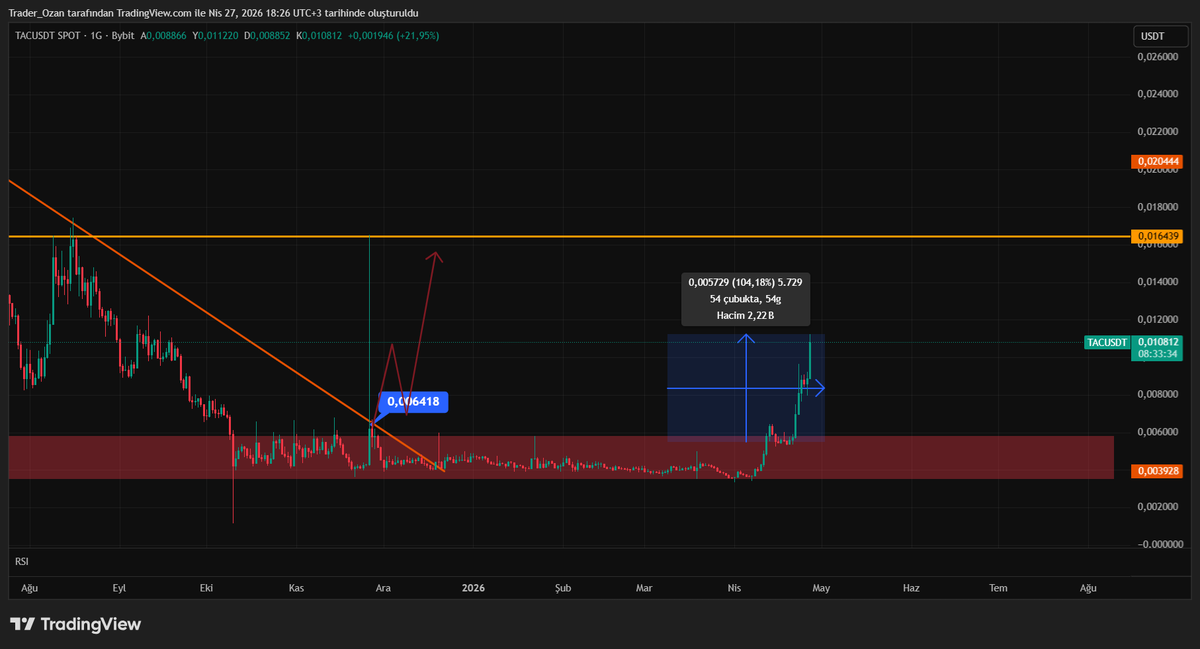
Task: Click the measurement tooltip showing 104,18%
Action: pos(745,298)
